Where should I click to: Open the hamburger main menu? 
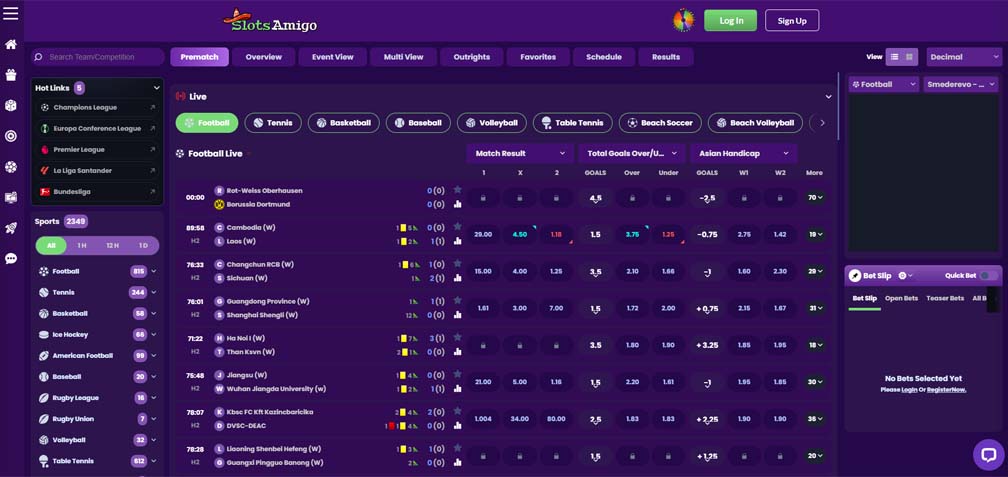10,13
